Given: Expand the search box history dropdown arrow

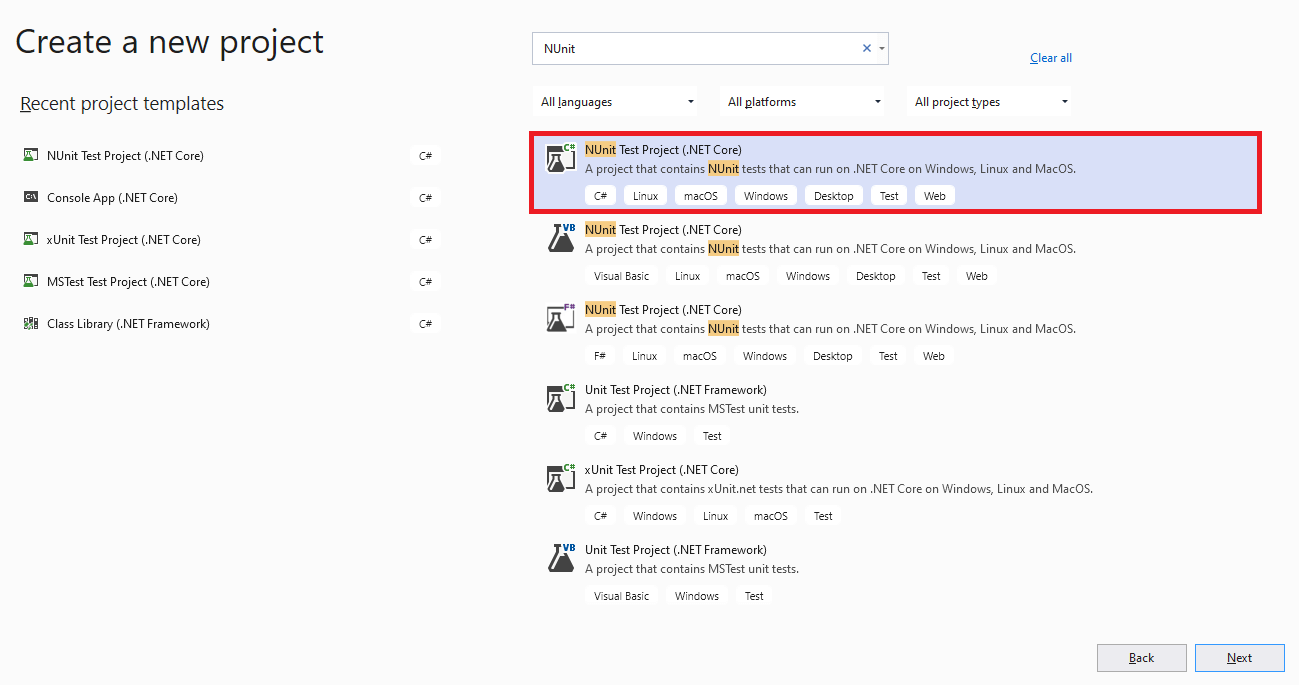Looking at the screenshot, I should [x=882, y=48].
